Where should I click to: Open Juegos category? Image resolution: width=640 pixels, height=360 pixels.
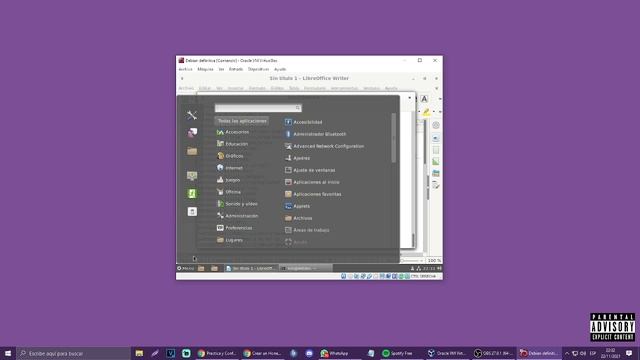tap(229, 180)
